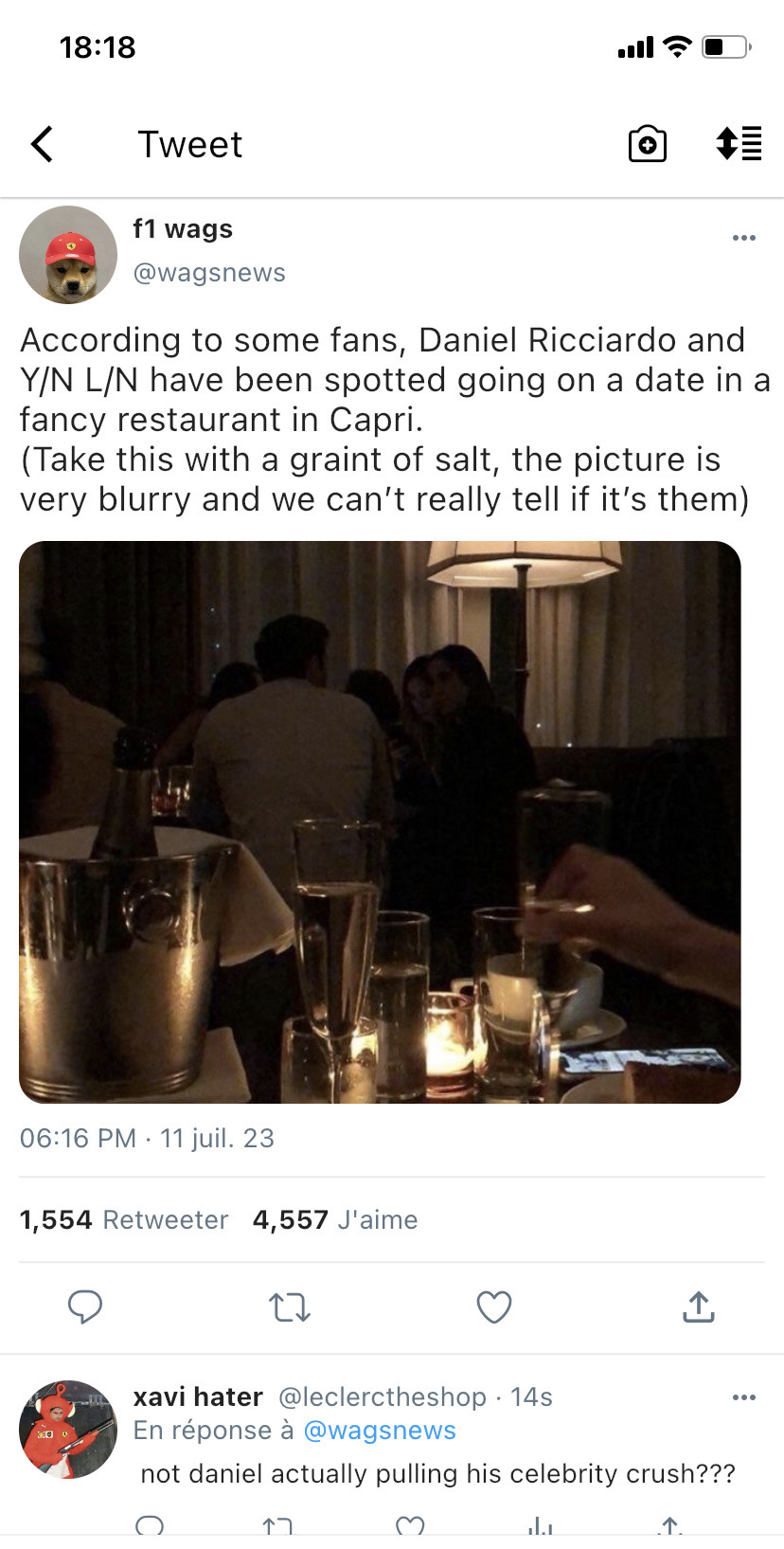784x1549 pixels.
Task: Open the camera add-photo icon
Action: [x=648, y=145]
